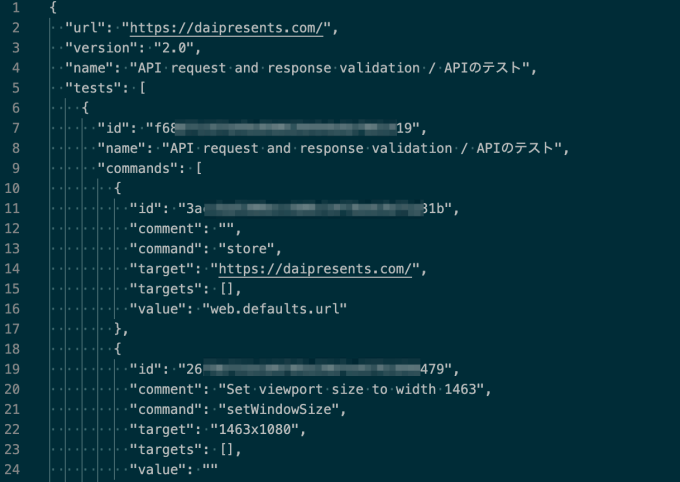Select line number 18 in the gutter

click(x=15, y=349)
